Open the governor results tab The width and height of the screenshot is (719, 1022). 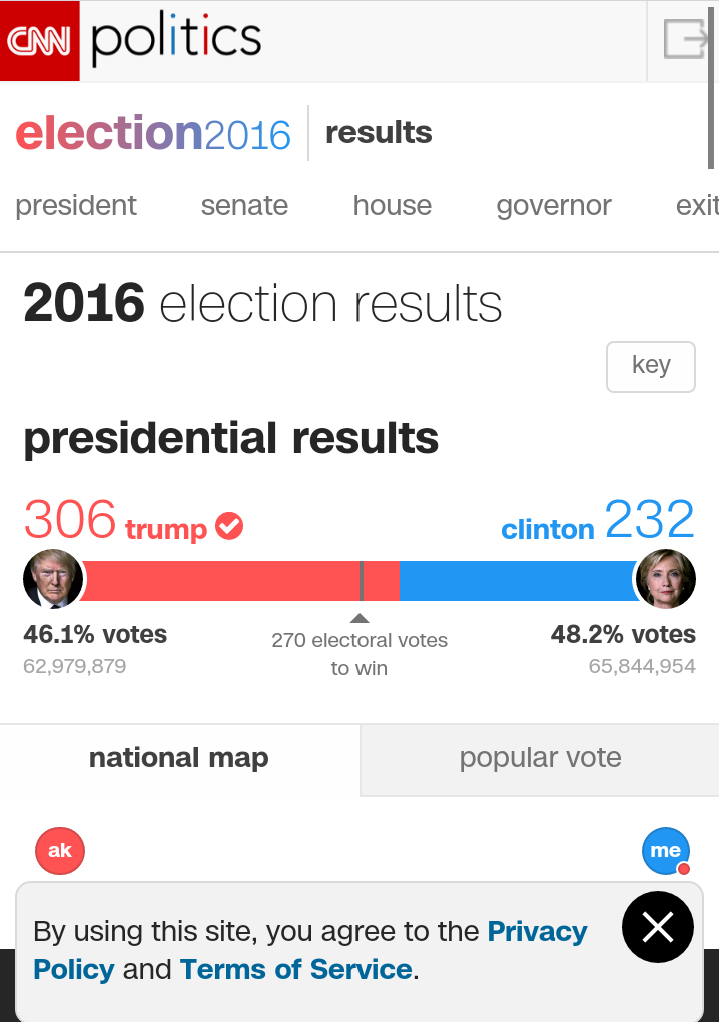coord(554,206)
